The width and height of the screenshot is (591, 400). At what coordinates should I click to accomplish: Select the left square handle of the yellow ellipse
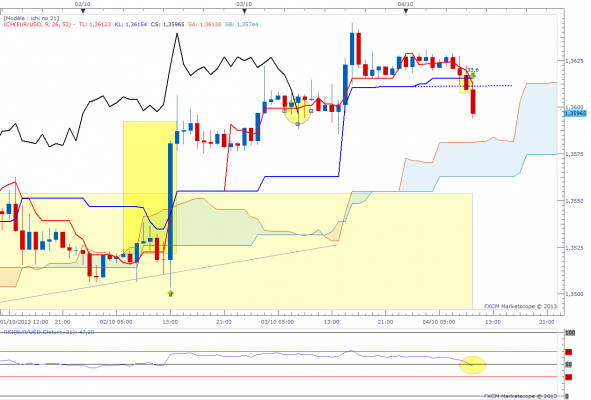[285, 111]
